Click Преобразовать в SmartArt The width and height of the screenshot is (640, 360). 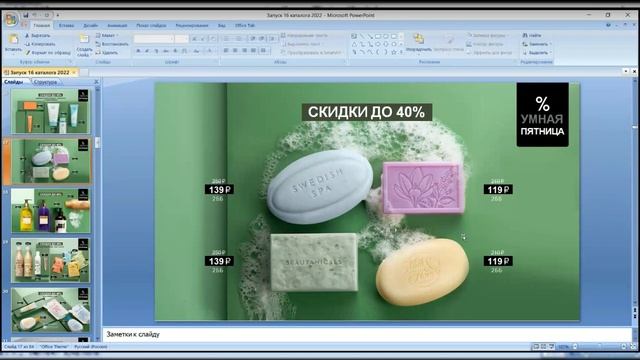(311, 53)
